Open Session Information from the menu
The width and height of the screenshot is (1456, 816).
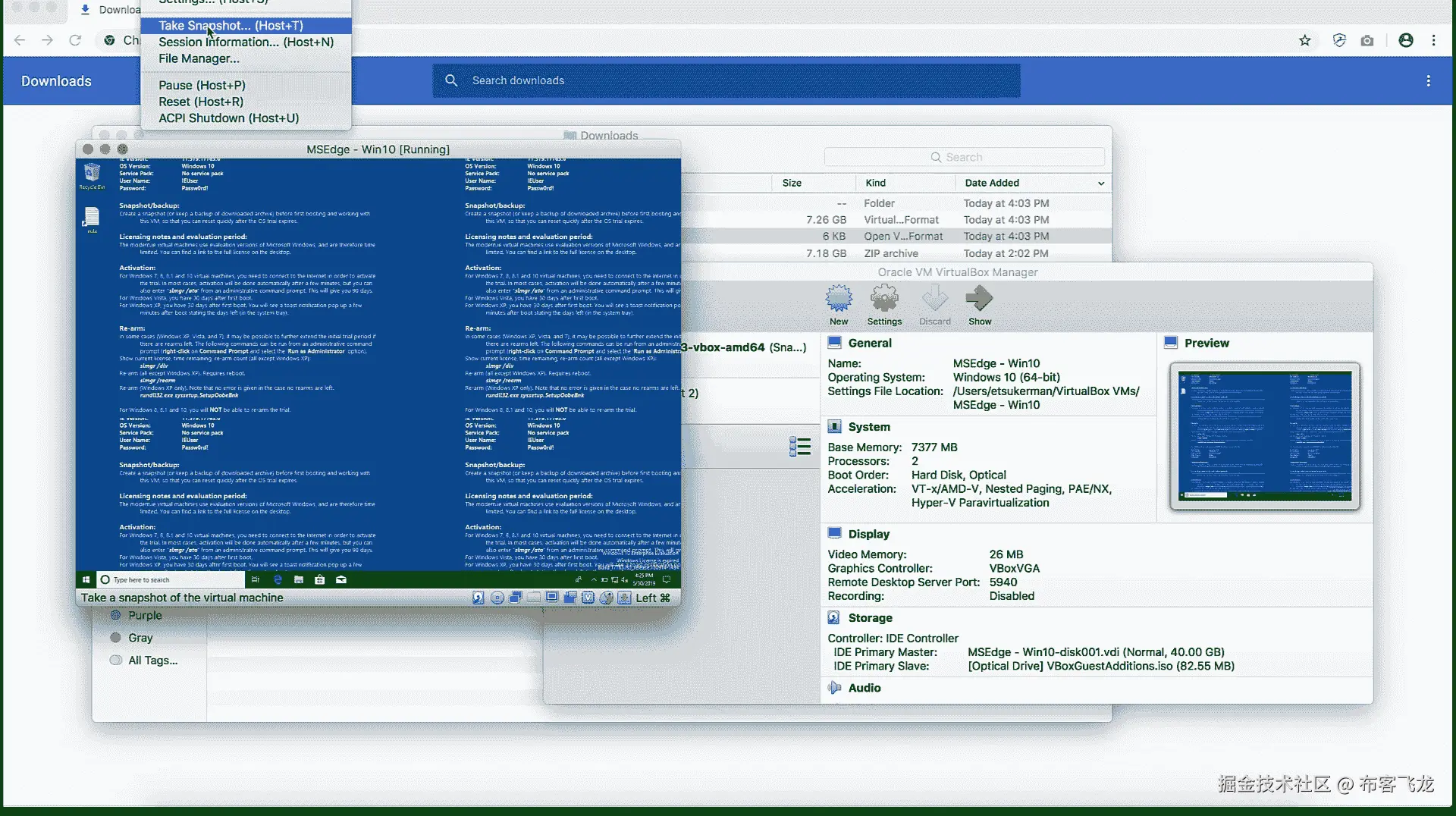tap(246, 42)
